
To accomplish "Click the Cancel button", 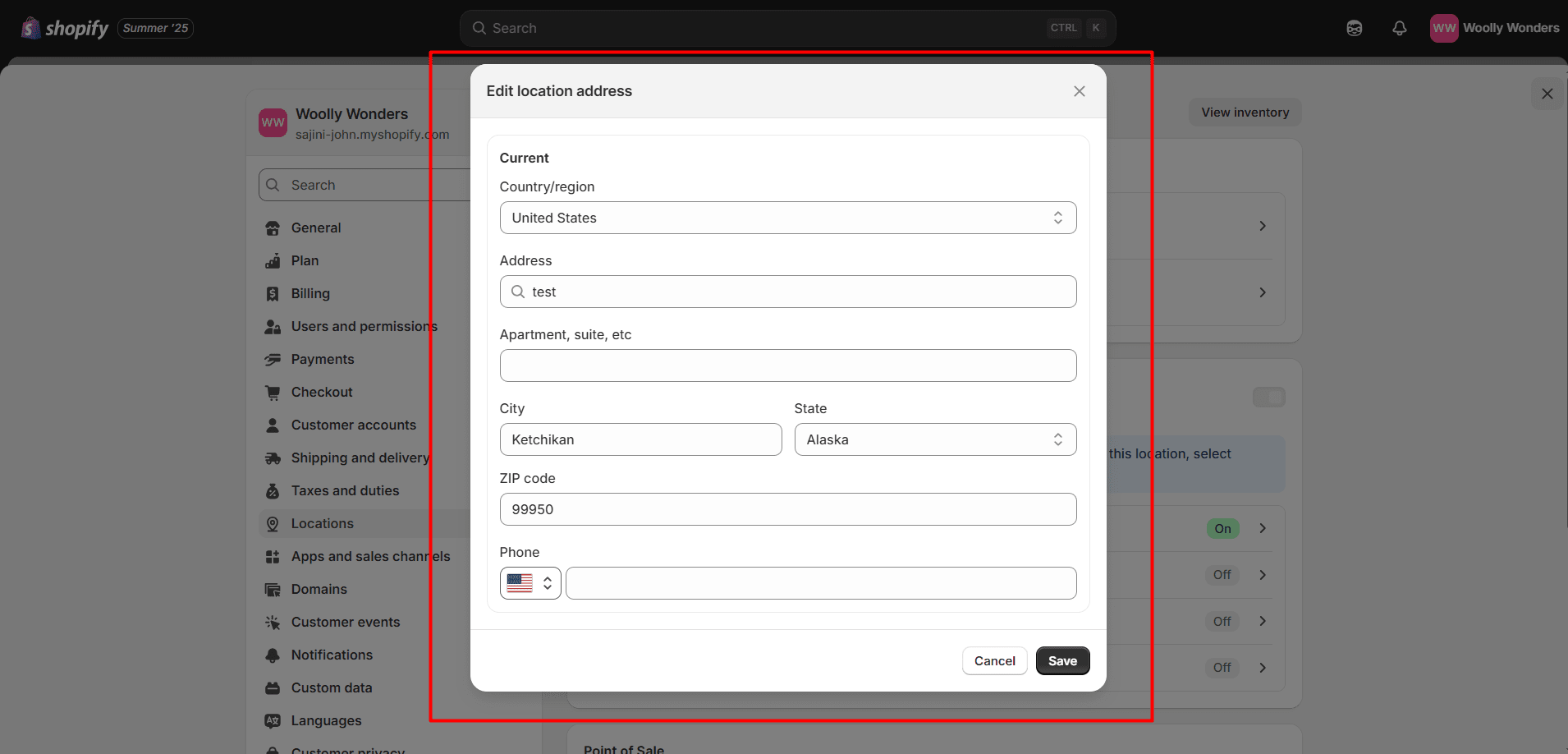I will coord(995,661).
